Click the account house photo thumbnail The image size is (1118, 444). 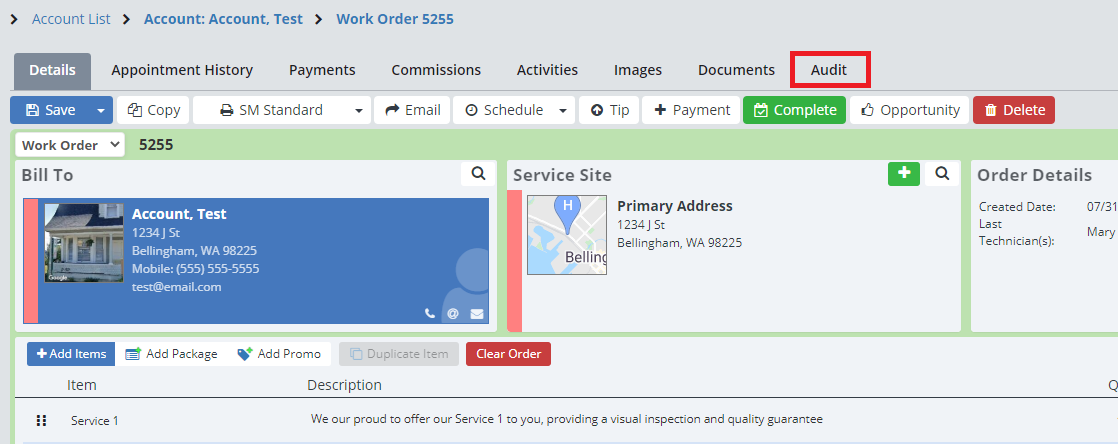(84, 243)
